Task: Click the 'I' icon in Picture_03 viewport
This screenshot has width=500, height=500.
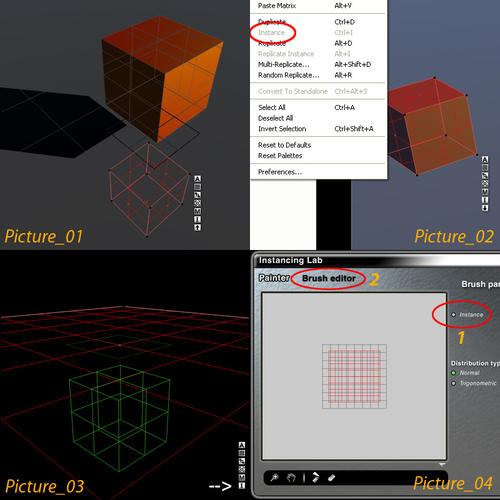Action: (x=242, y=485)
